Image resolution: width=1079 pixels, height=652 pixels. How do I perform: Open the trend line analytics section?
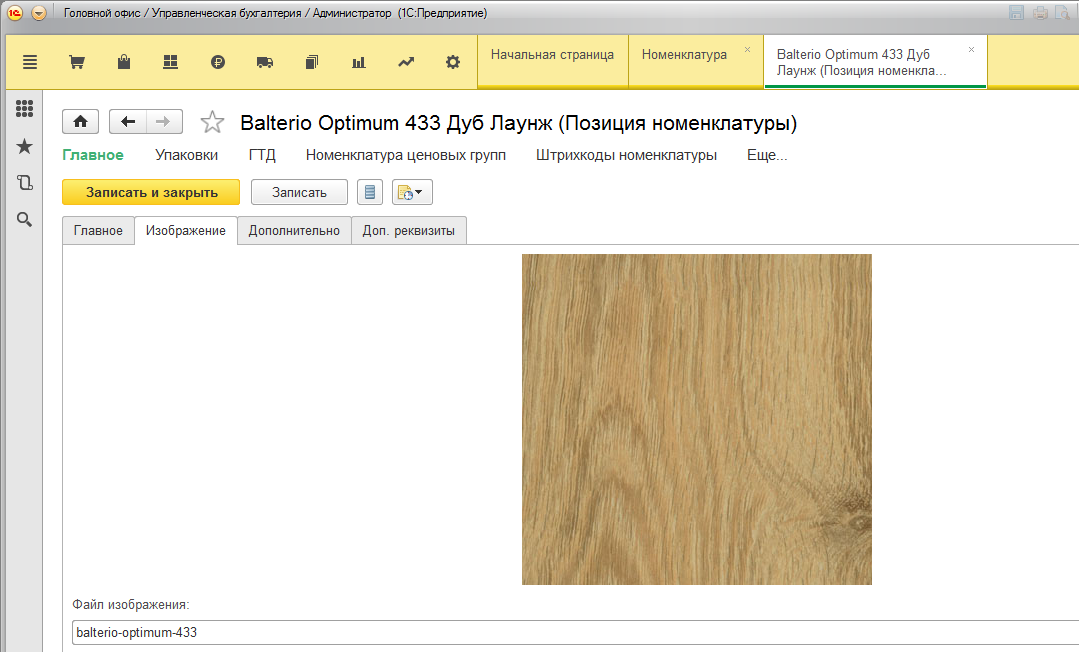(406, 62)
